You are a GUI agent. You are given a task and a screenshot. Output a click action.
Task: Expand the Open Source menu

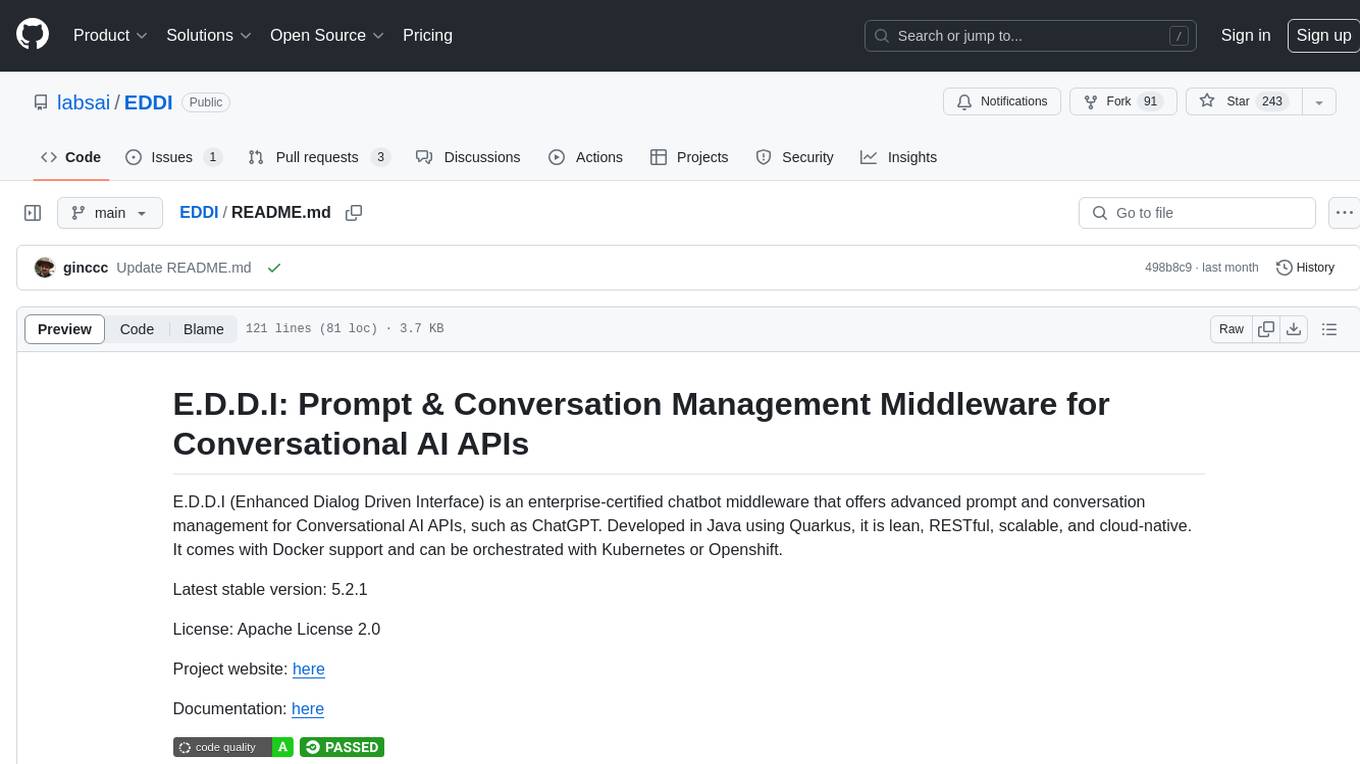(327, 35)
